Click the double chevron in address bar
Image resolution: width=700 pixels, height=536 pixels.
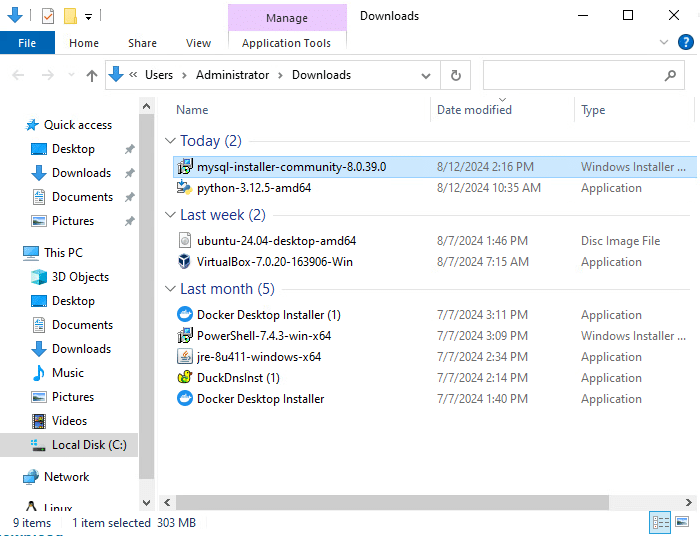coord(133,75)
